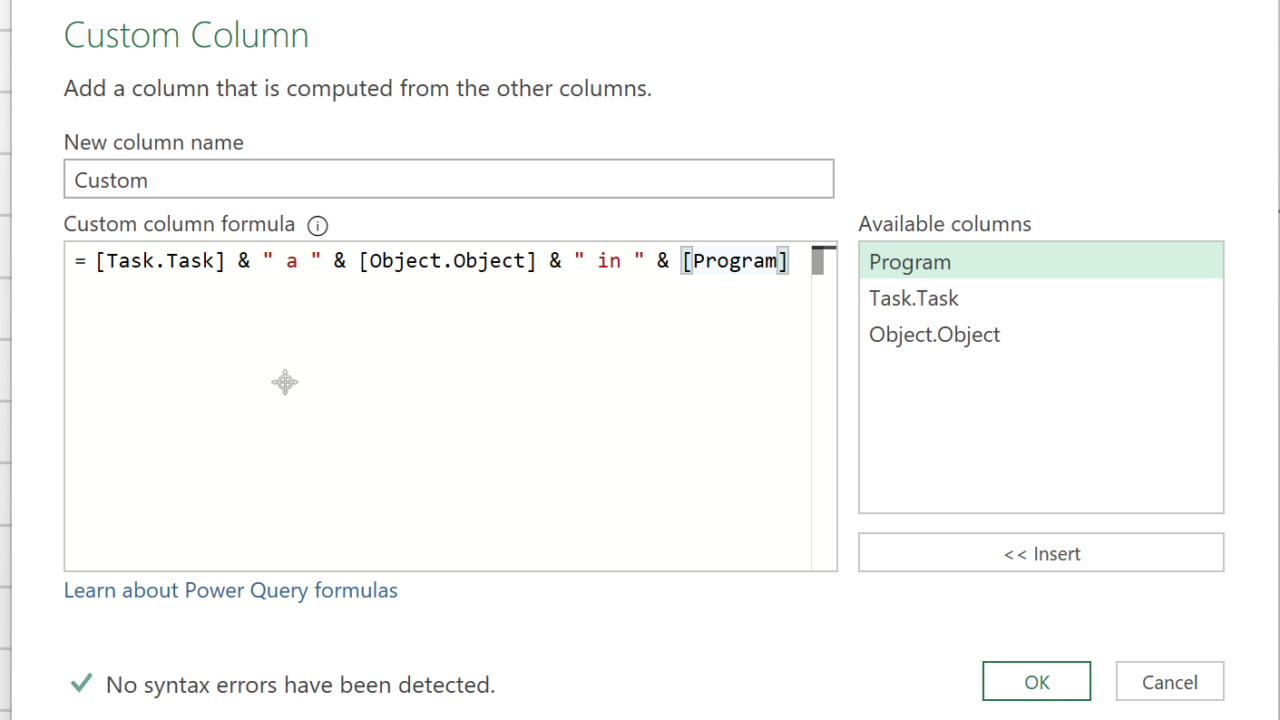
Task: Place cursor on [Task.Task] in the formula
Action: coord(160,261)
